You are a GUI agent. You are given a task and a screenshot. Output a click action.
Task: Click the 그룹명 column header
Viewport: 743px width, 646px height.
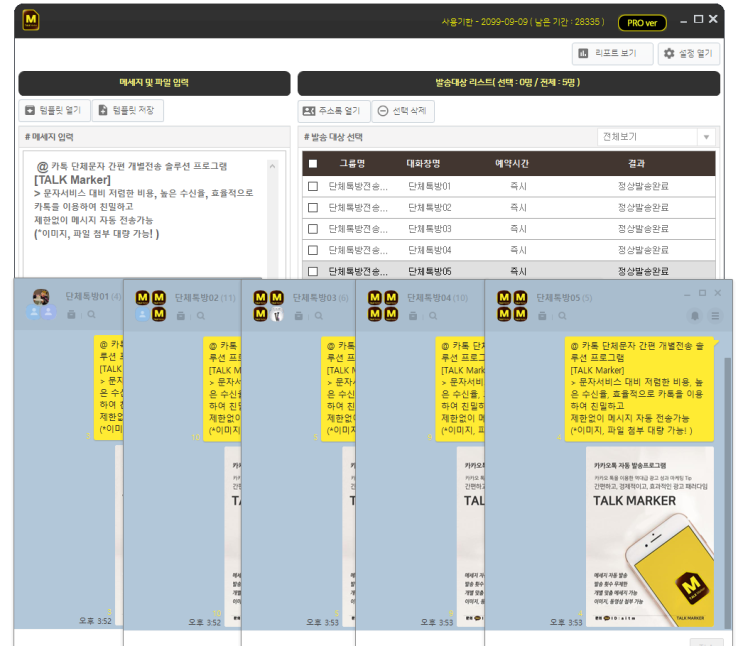(x=352, y=164)
